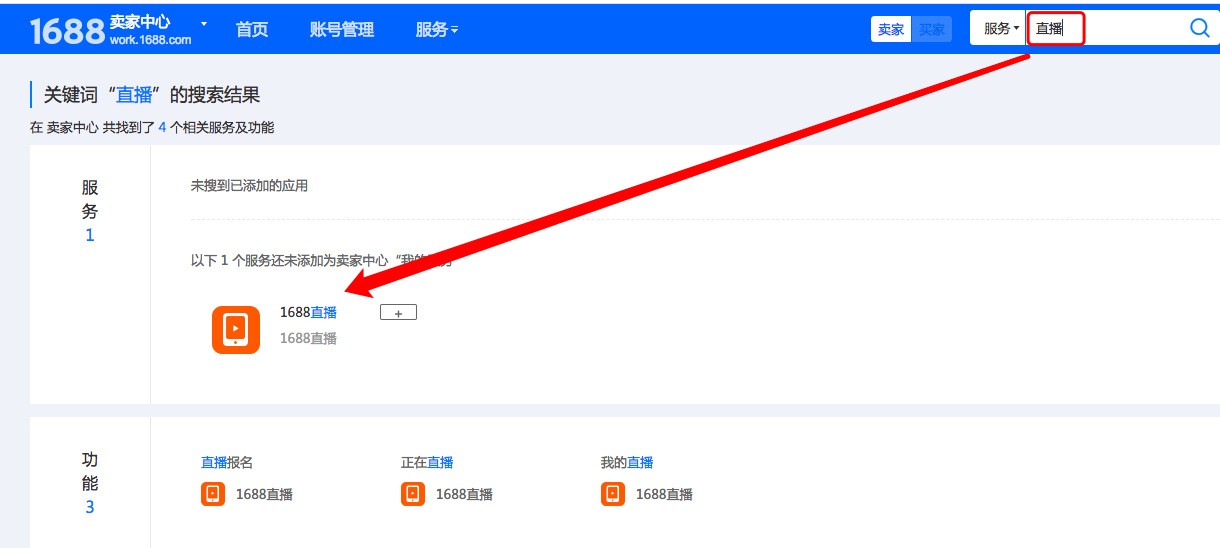Switch to 买家 mode

point(932,29)
